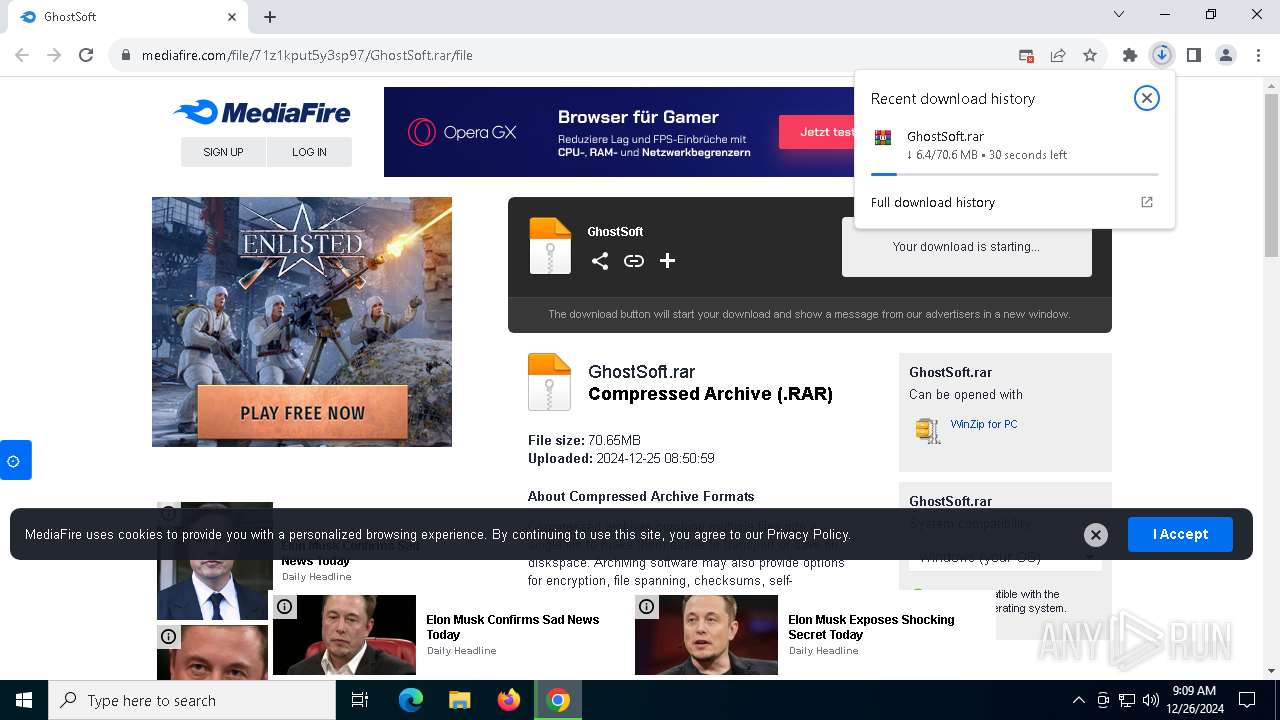Open Full download history link
The height and width of the screenshot is (720, 1280).
click(x=933, y=202)
